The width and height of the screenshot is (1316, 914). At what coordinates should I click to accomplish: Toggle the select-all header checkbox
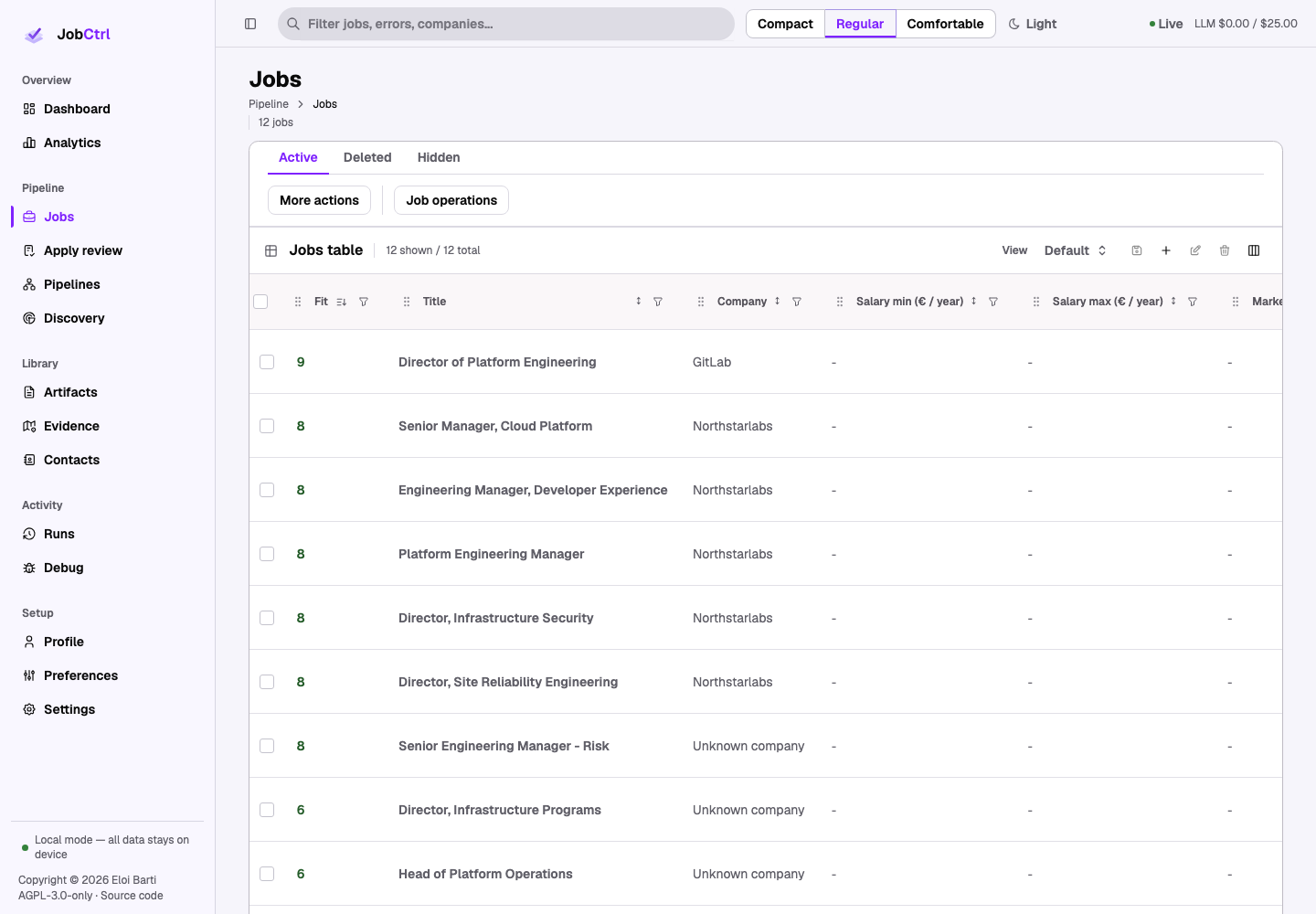click(260, 302)
